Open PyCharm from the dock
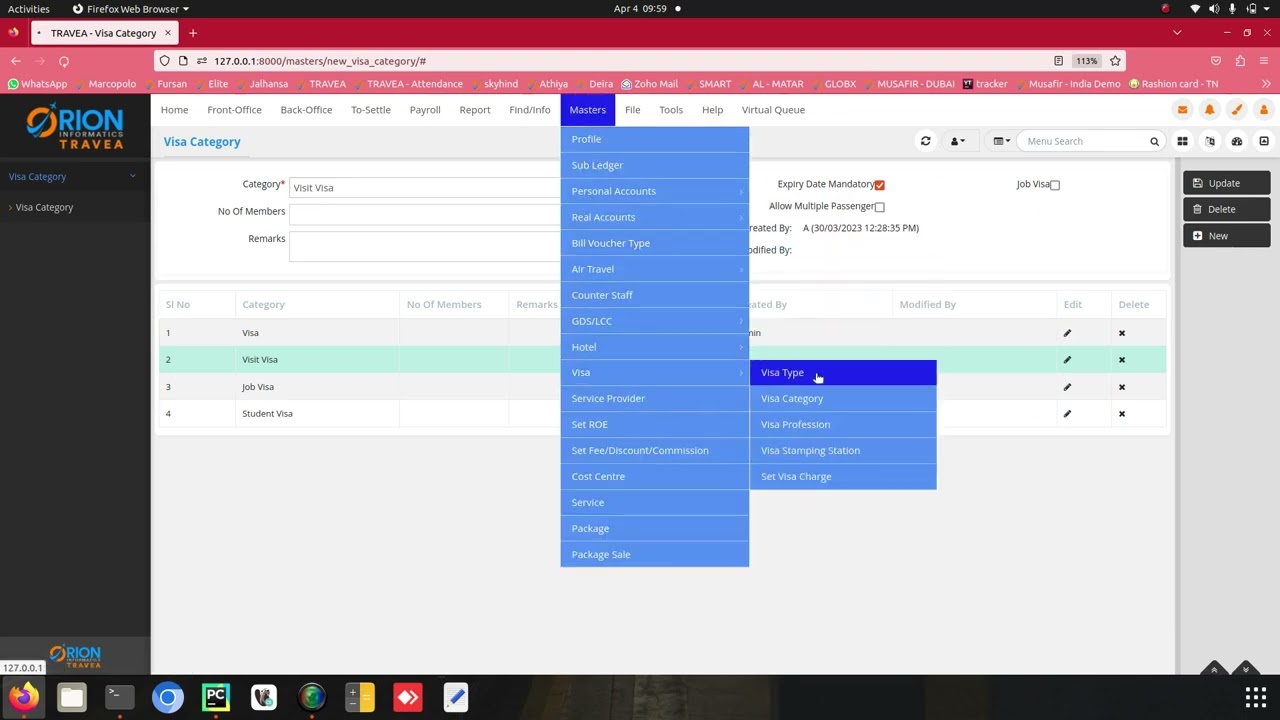 [216, 697]
